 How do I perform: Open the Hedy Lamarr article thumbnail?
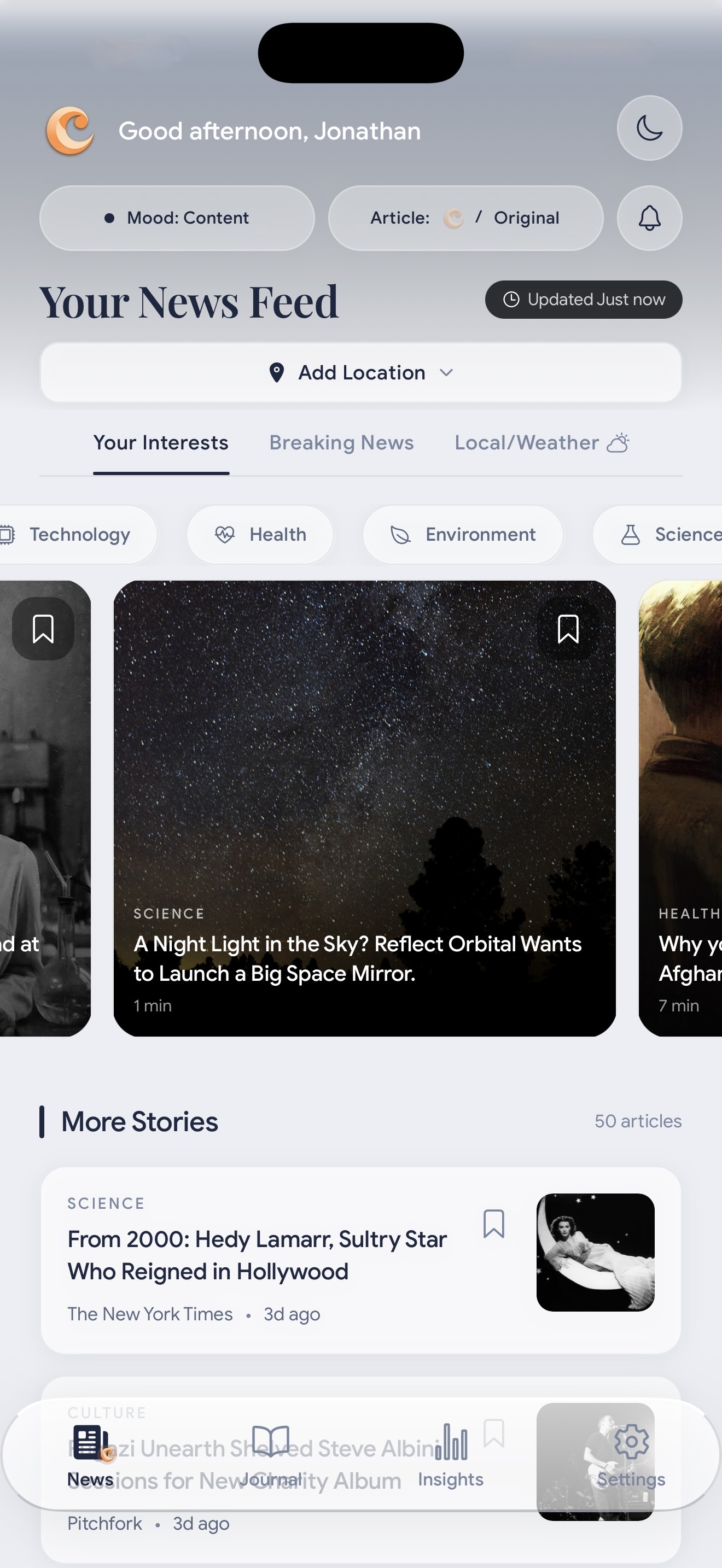(595, 1251)
